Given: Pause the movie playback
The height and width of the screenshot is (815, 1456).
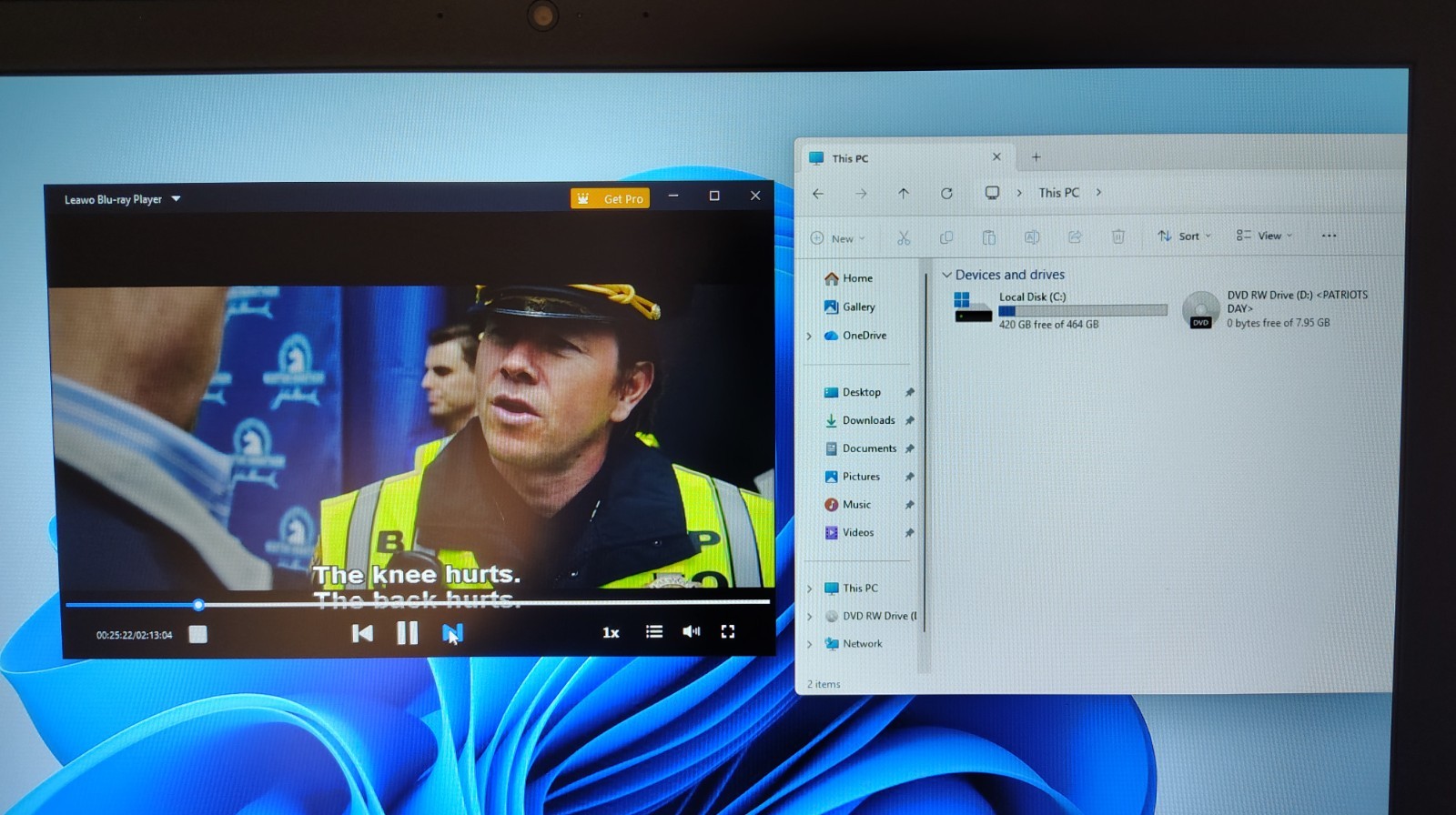Looking at the screenshot, I should 408,632.
